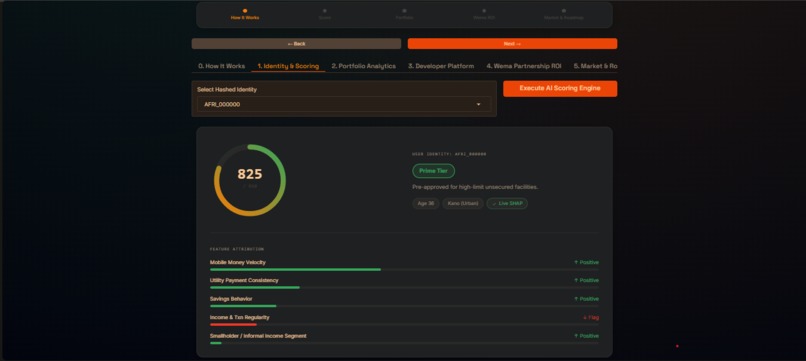Click Positive indicator for Utility Payment Consistency
The image size is (806, 361).
586,280
